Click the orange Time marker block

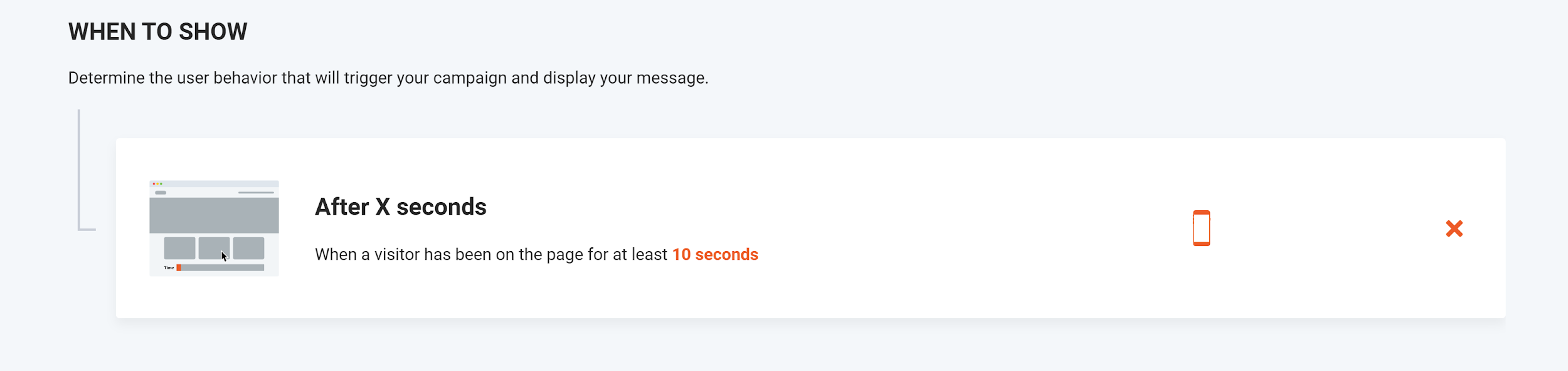[179, 267]
